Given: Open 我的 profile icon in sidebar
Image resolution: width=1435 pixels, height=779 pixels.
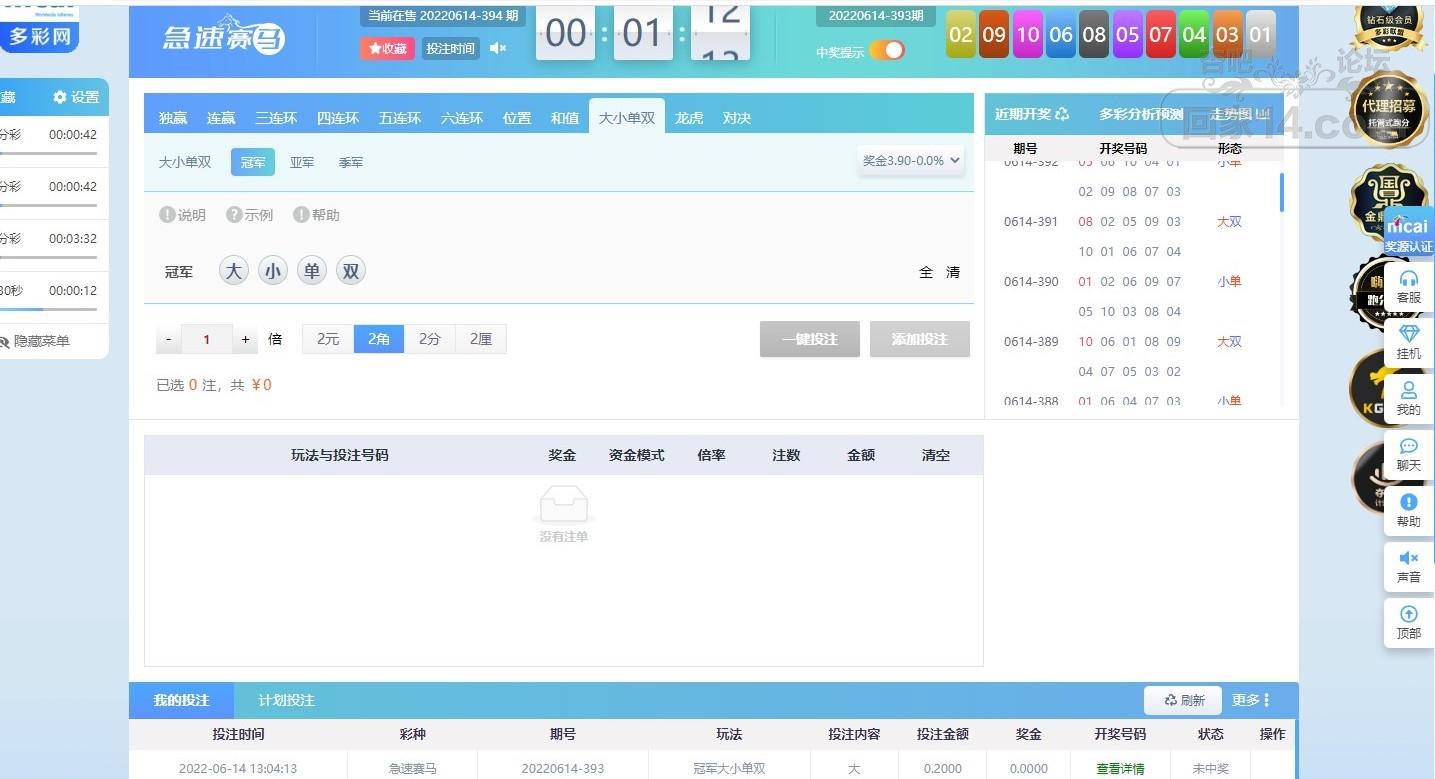Looking at the screenshot, I should (1408, 398).
